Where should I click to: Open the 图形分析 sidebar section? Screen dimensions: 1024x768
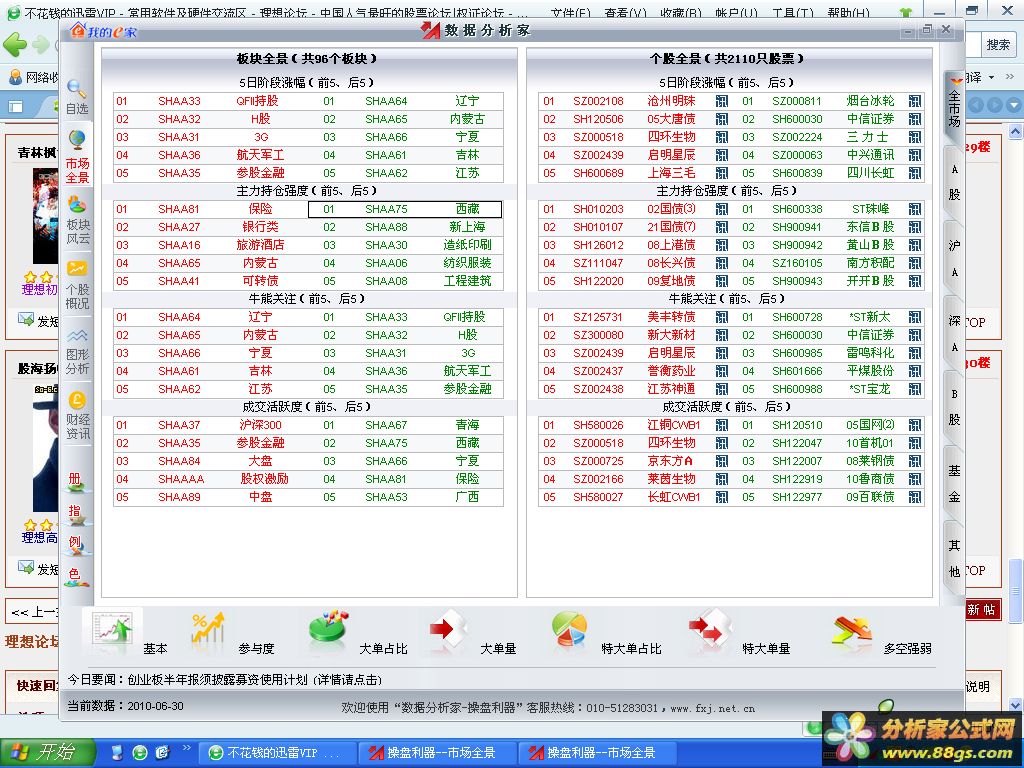tap(77, 351)
